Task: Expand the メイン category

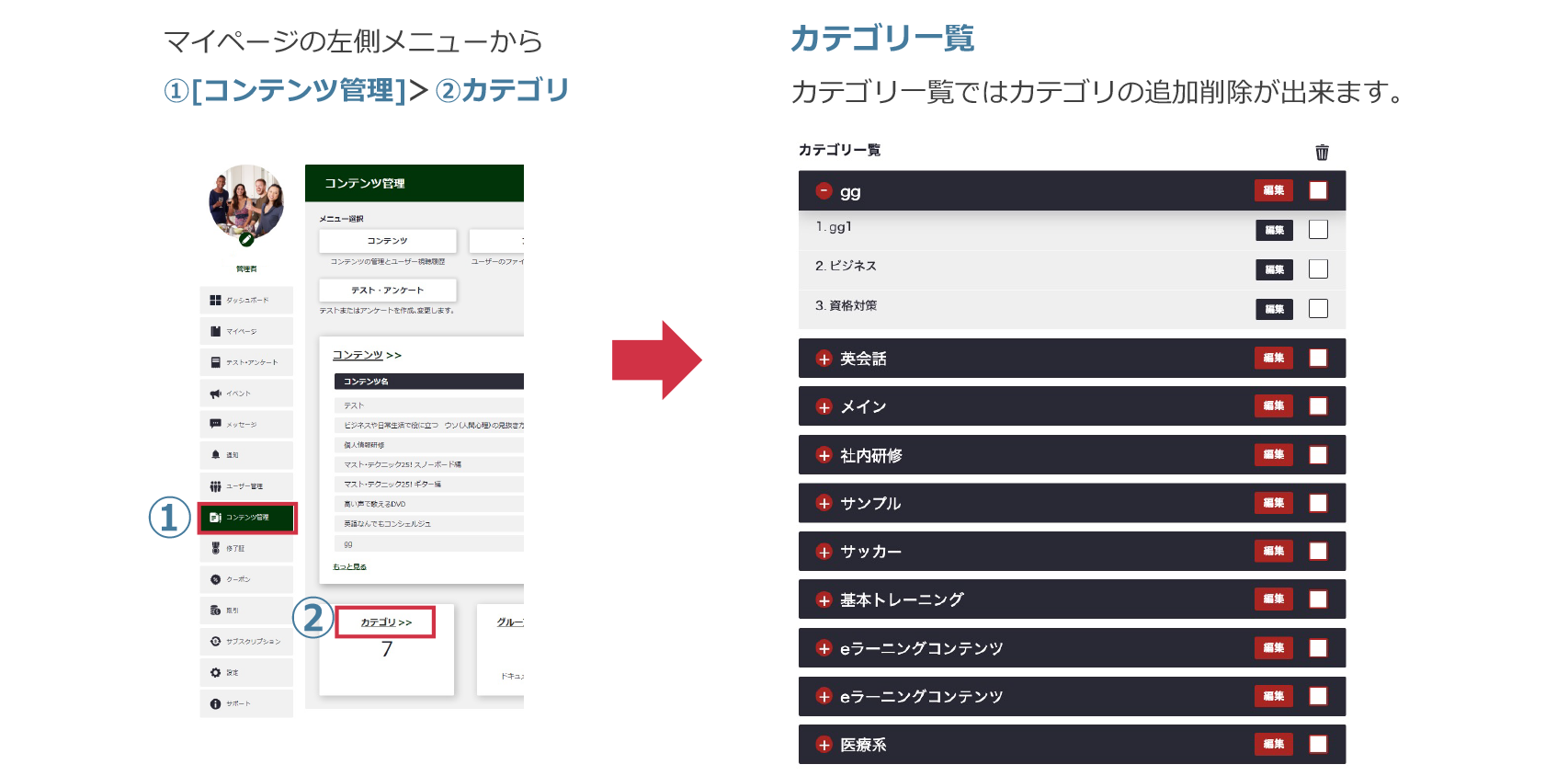Action: pyautogui.click(x=824, y=407)
